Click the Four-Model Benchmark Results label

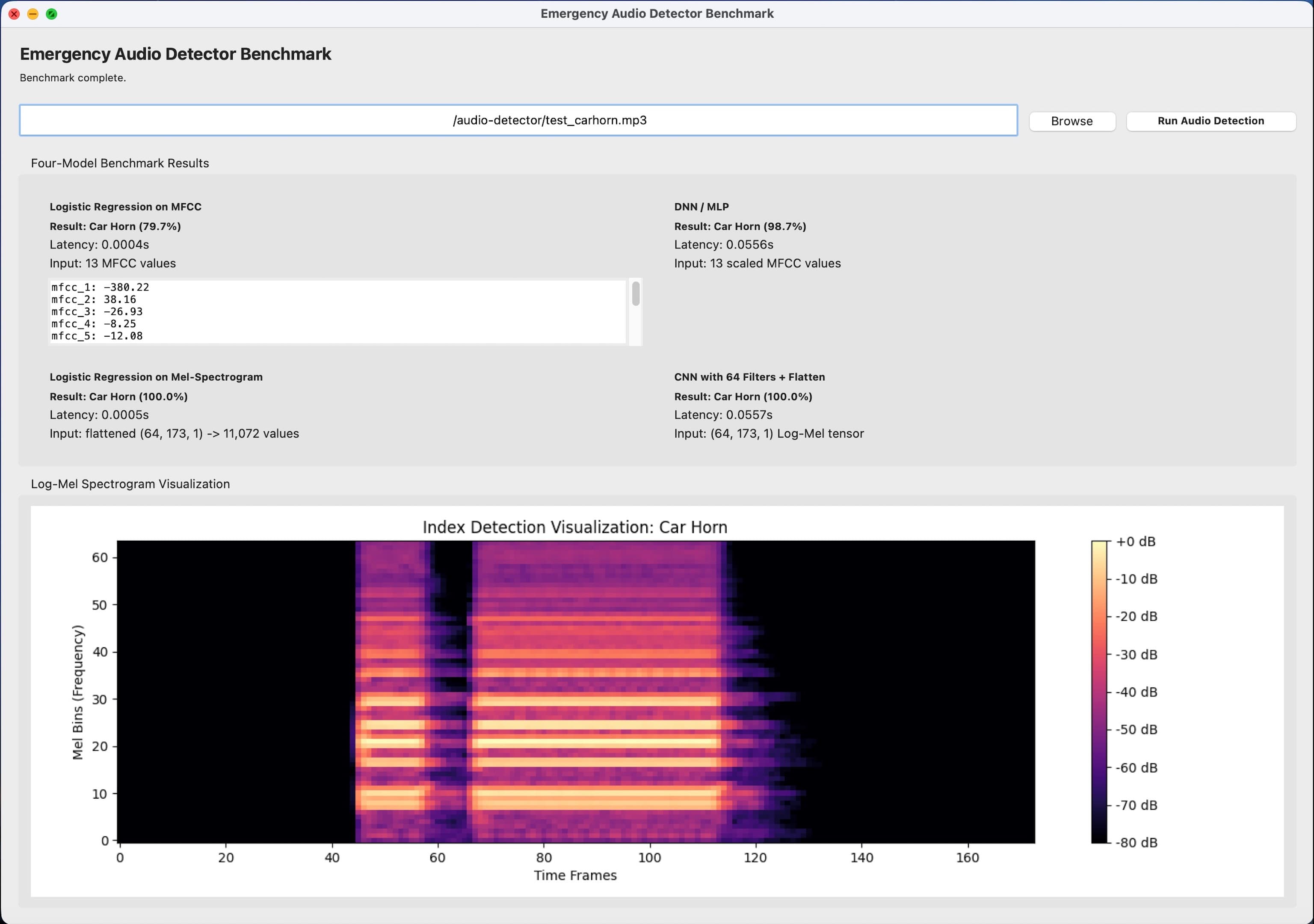pos(120,163)
